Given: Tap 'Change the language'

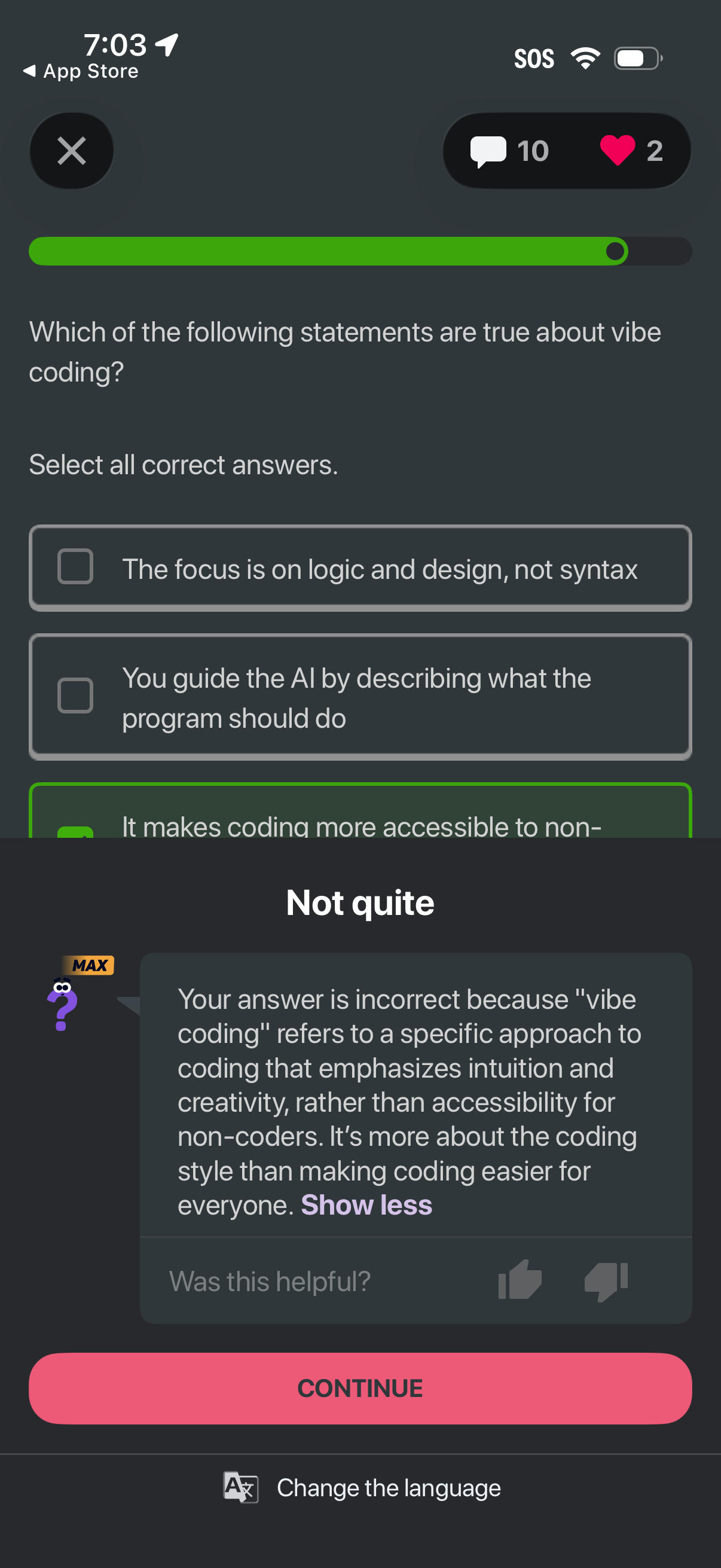Looking at the screenshot, I should [388, 1488].
